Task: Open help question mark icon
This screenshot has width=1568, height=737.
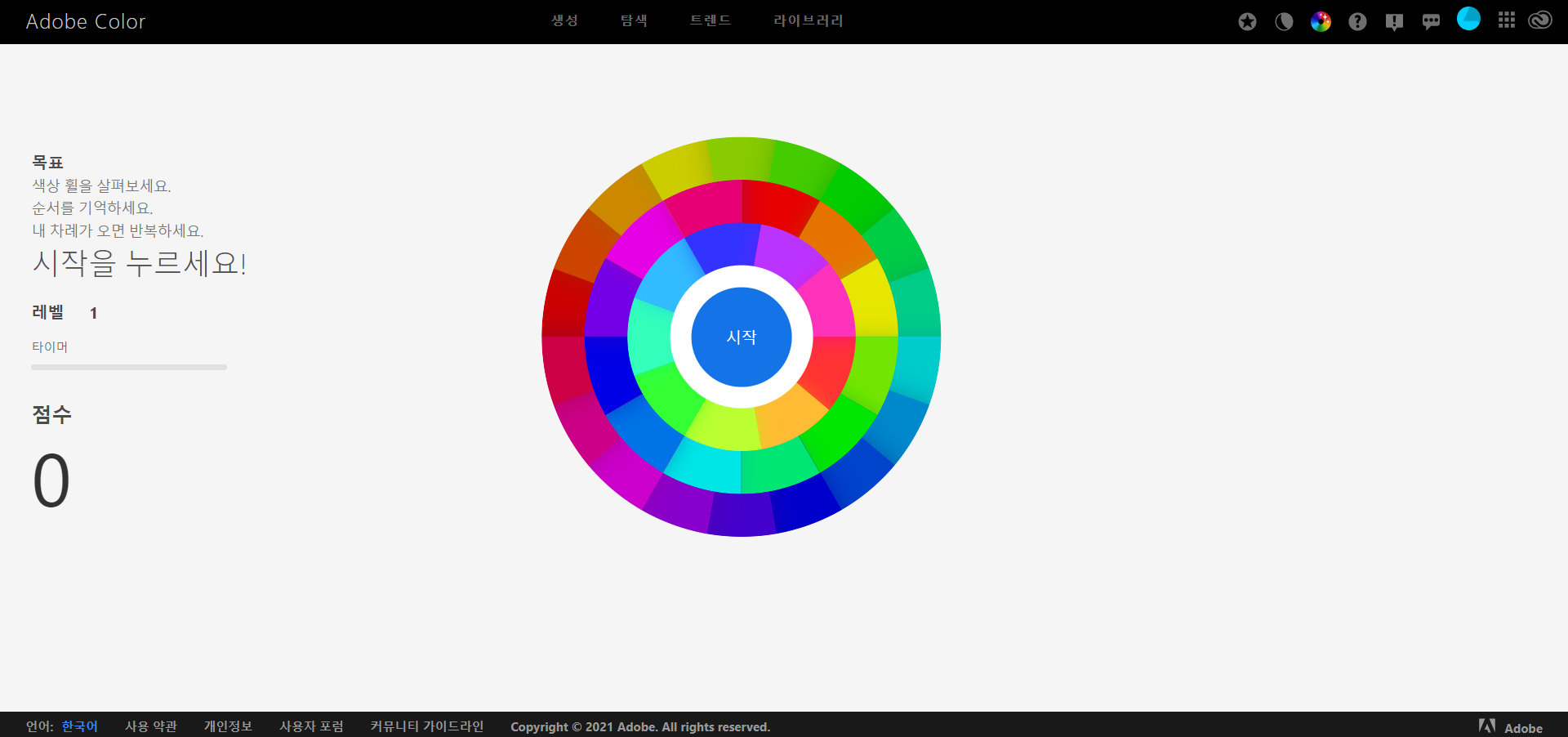Action: pyautogui.click(x=1357, y=22)
